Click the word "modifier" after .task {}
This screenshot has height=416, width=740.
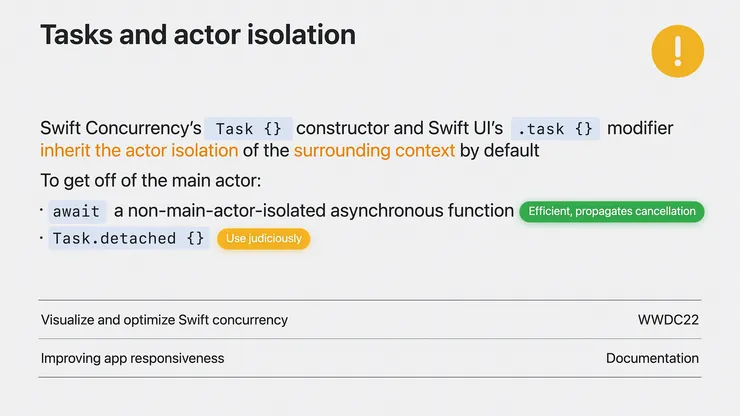pos(642,129)
